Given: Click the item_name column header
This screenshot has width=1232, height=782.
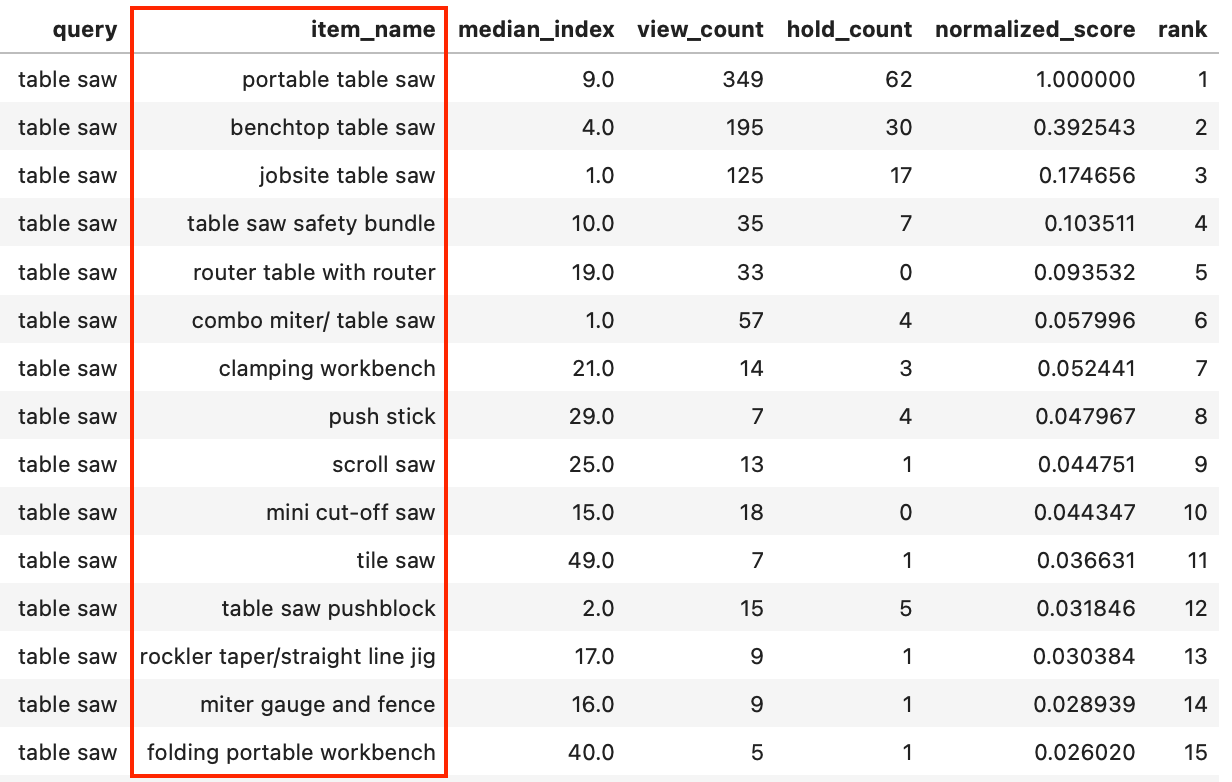Looking at the screenshot, I should click(373, 30).
